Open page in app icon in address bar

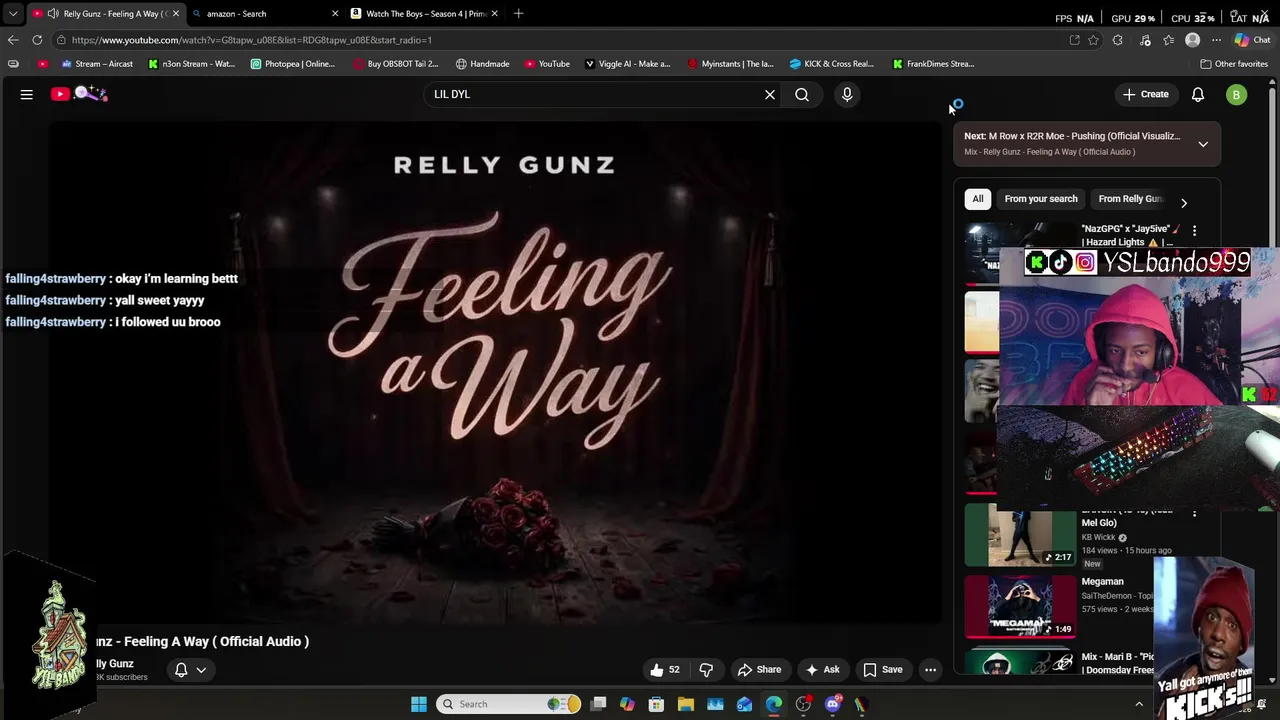coord(1074,40)
